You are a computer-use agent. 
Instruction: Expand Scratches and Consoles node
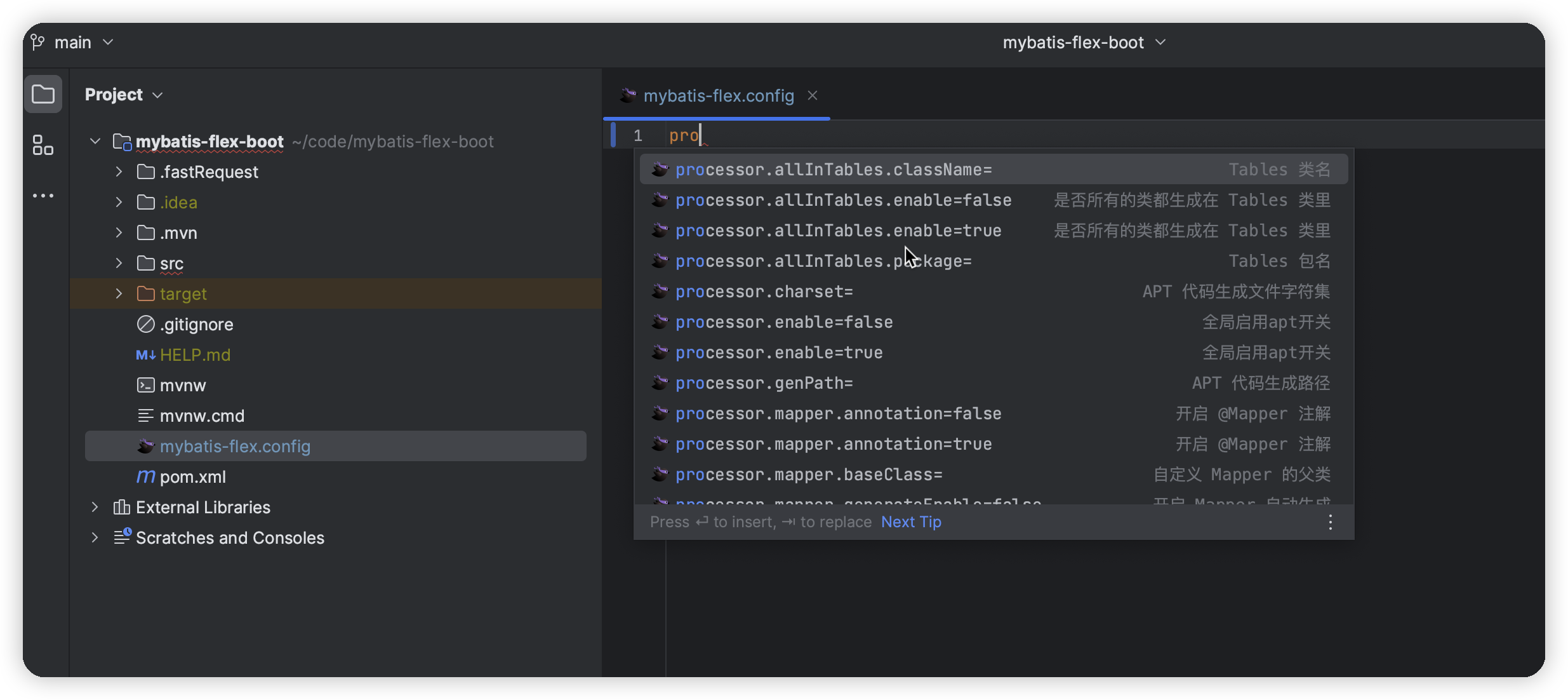pyautogui.click(x=95, y=537)
